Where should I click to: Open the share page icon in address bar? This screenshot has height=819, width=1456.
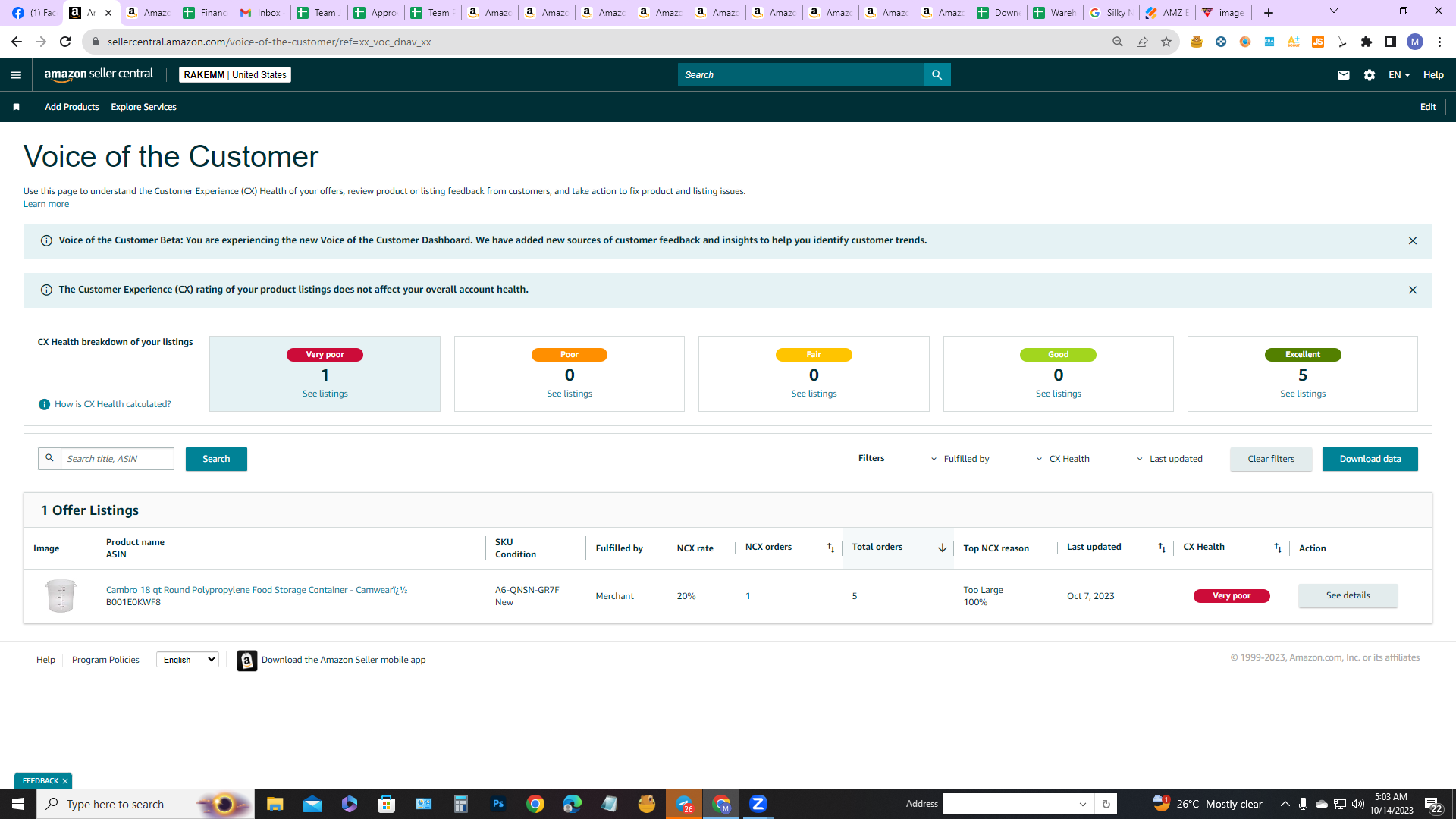(x=1141, y=42)
